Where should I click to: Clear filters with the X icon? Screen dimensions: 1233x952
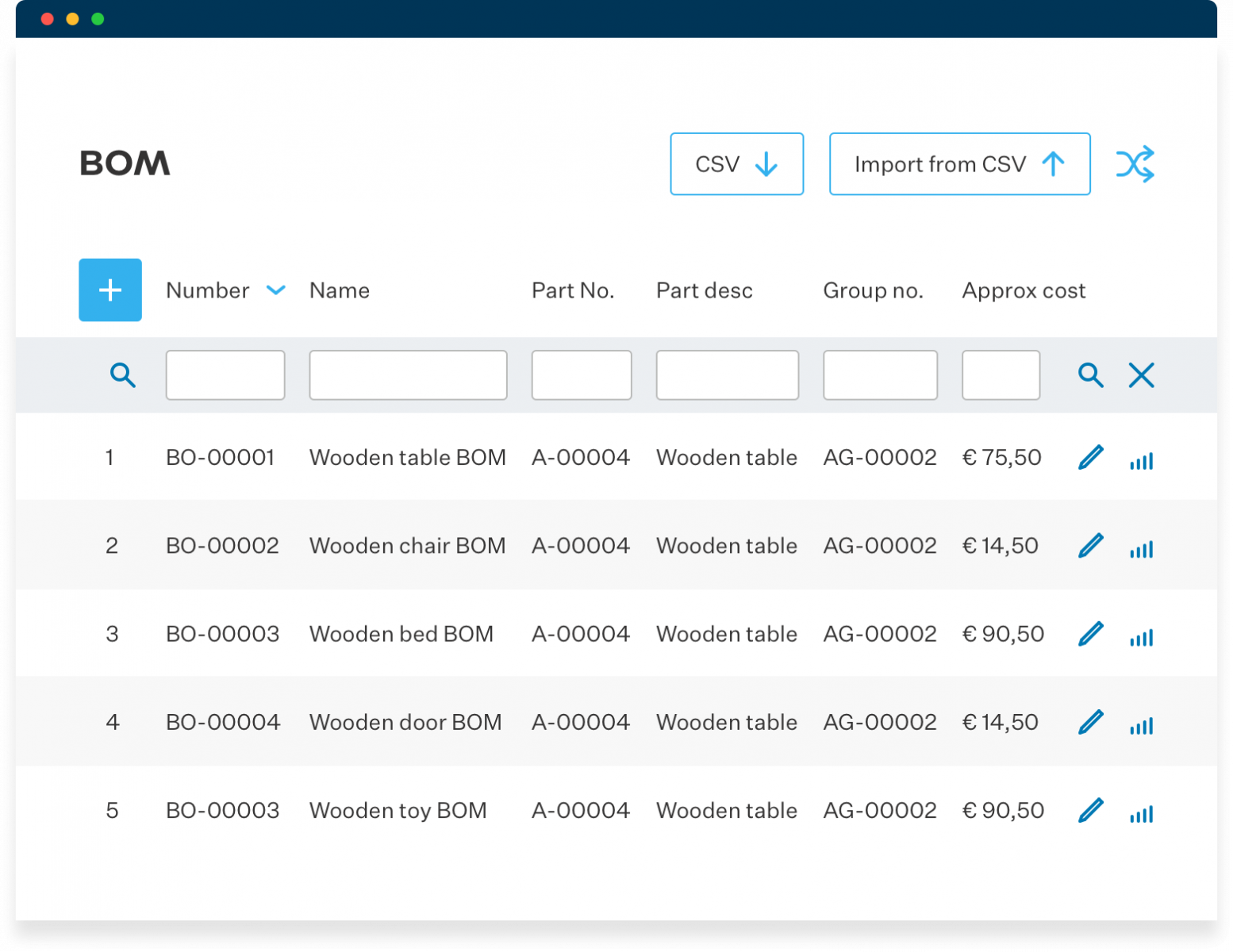point(1141,374)
